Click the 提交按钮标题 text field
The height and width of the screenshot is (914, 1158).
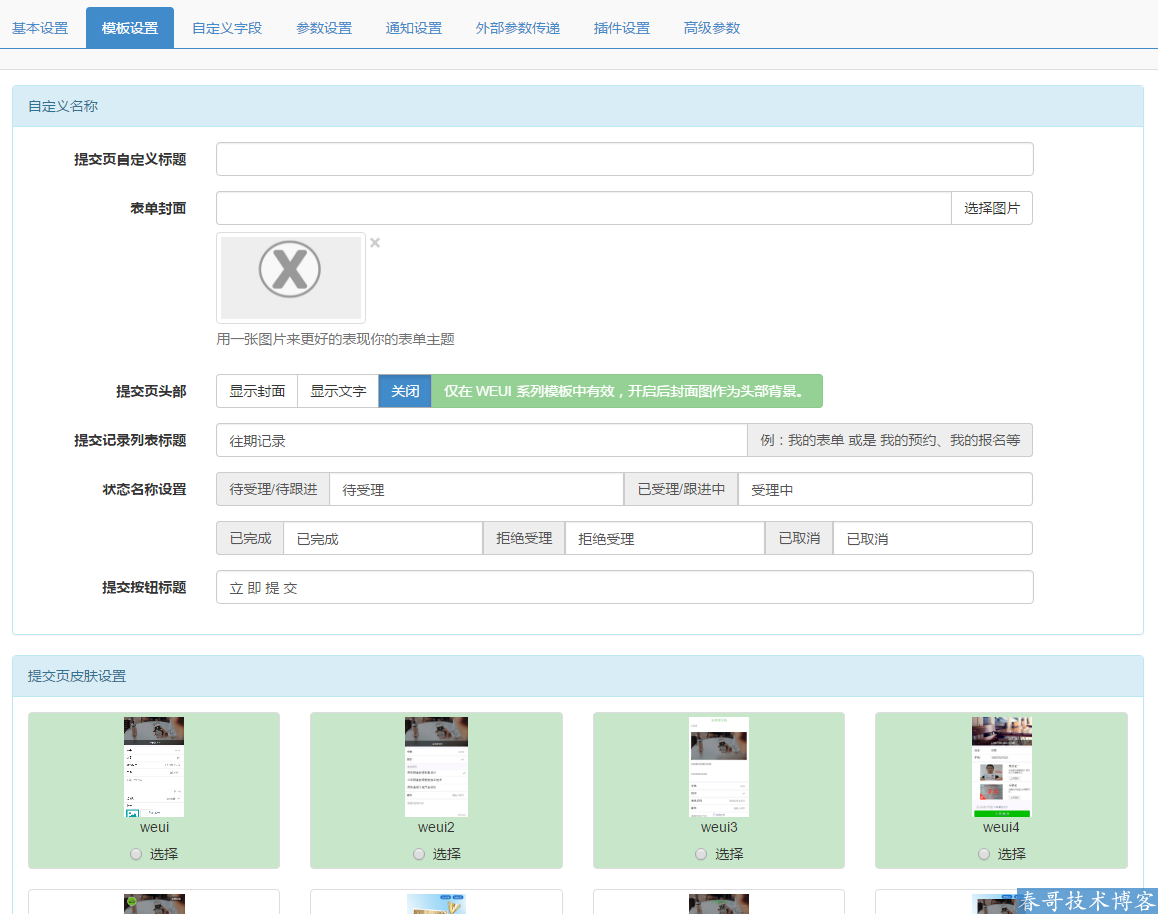tap(624, 587)
